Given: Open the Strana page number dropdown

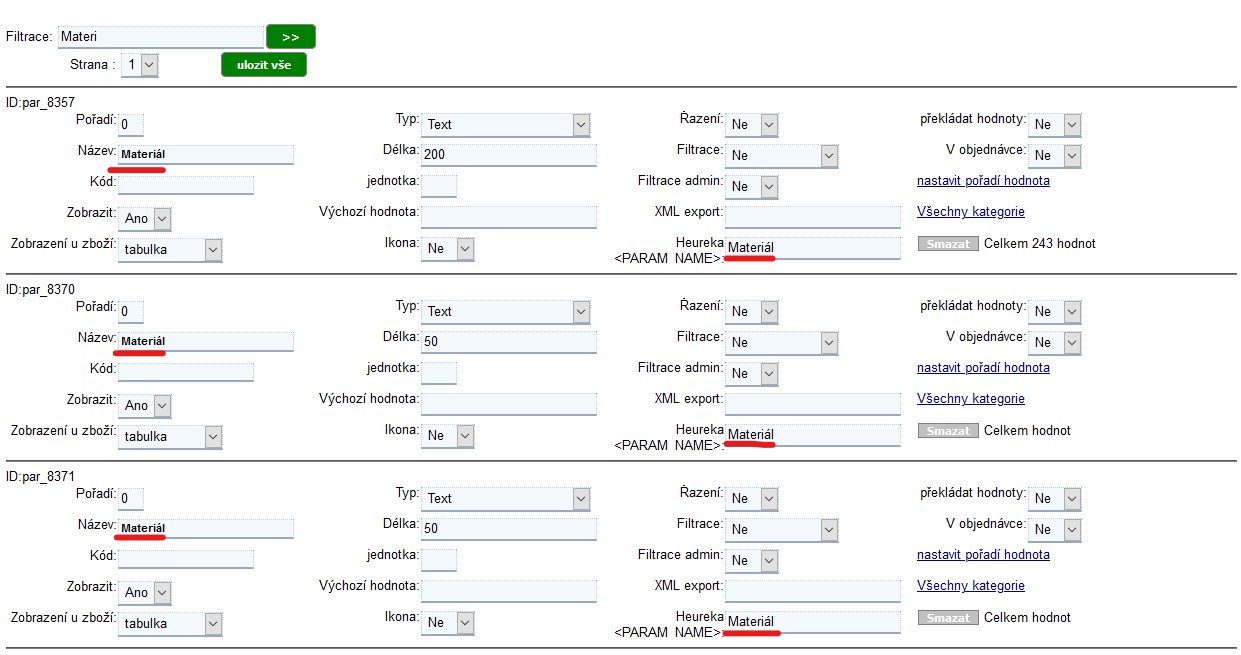Looking at the screenshot, I should (140, 65).
